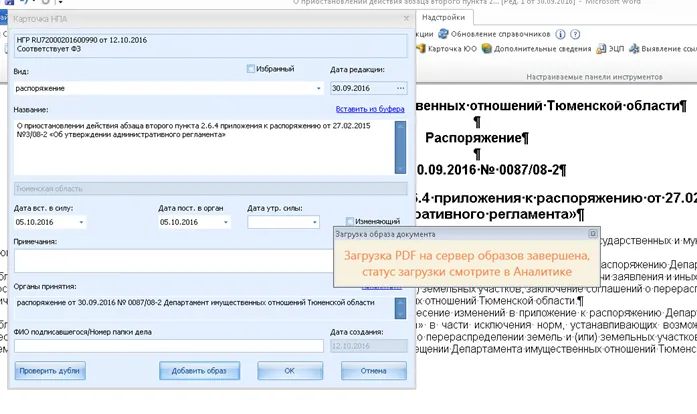The height and width of the screenshot is (414, 697).
Task: Click the disabled Тюменская область field
Action: [210, 189]
